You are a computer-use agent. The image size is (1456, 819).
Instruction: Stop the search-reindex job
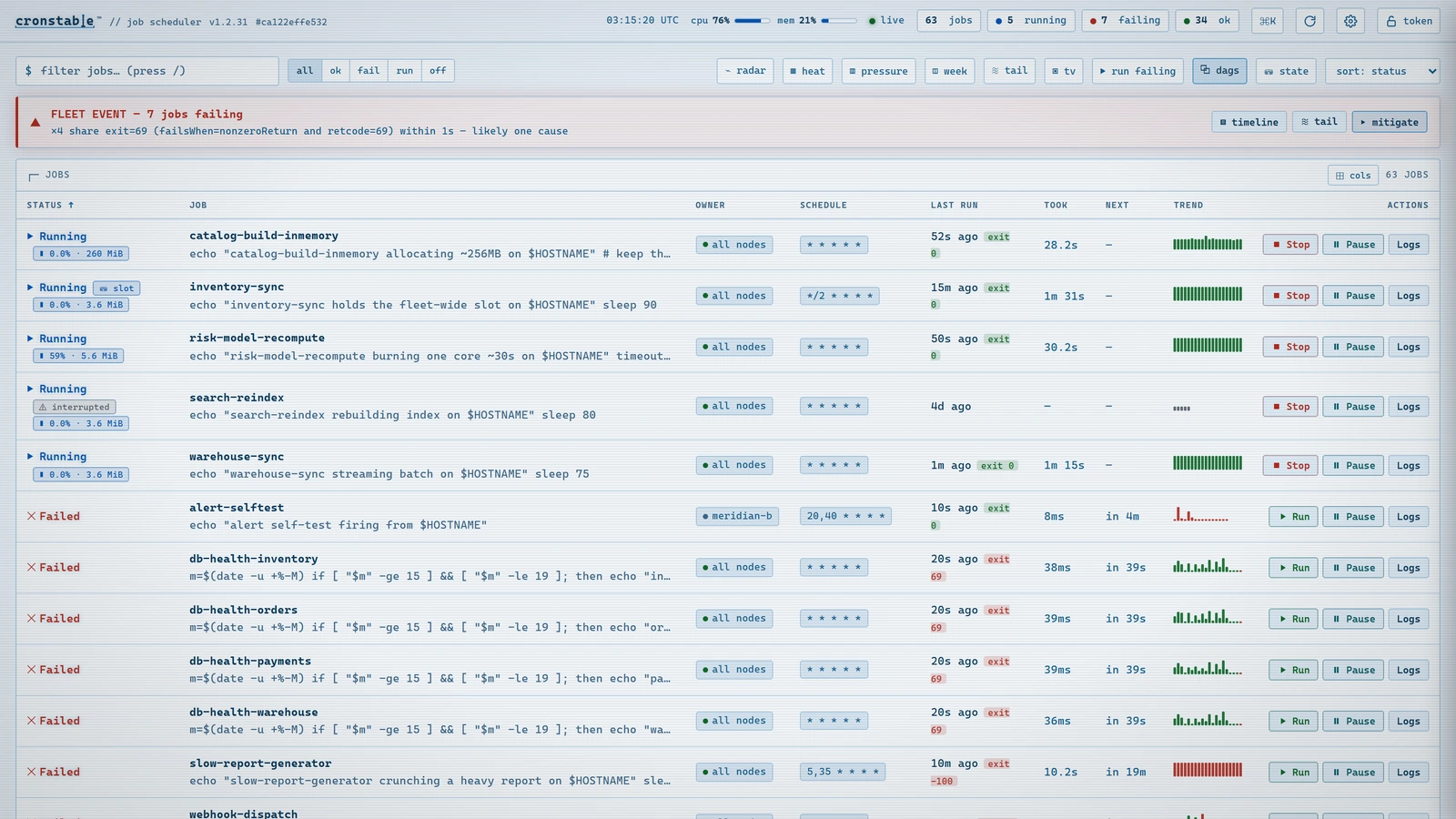1290,407
